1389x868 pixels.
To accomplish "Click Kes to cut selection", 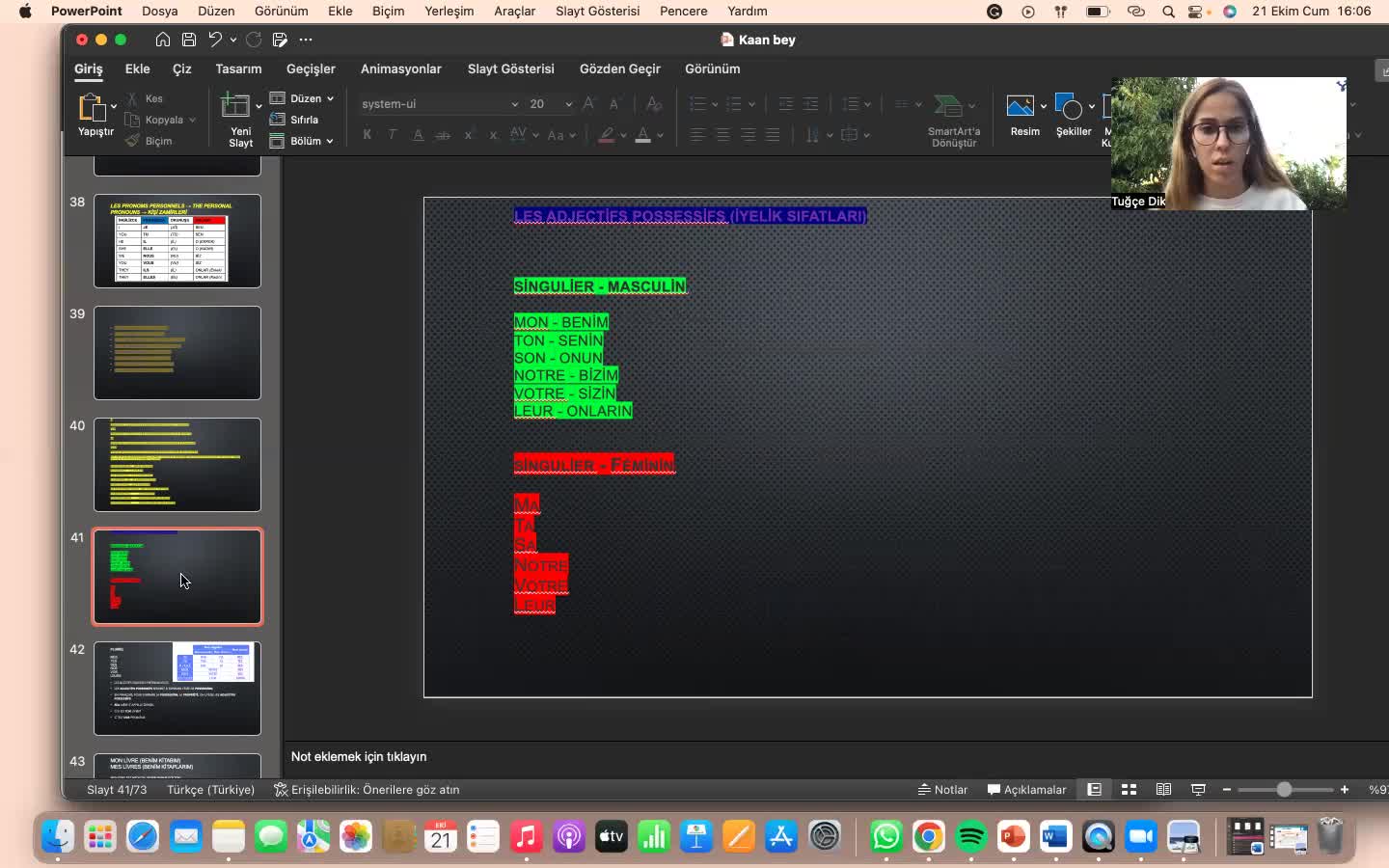I will coord(146,98).
